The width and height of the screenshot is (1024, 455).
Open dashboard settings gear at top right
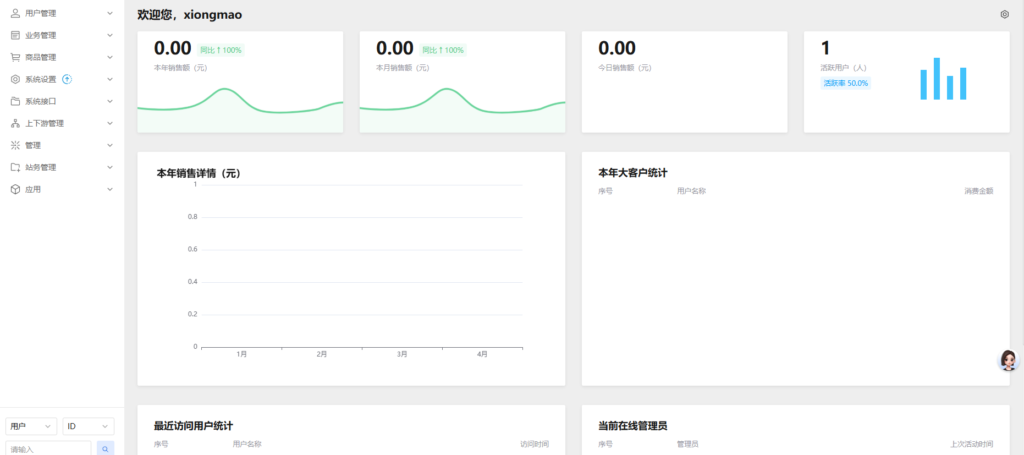click(1004, 14)
